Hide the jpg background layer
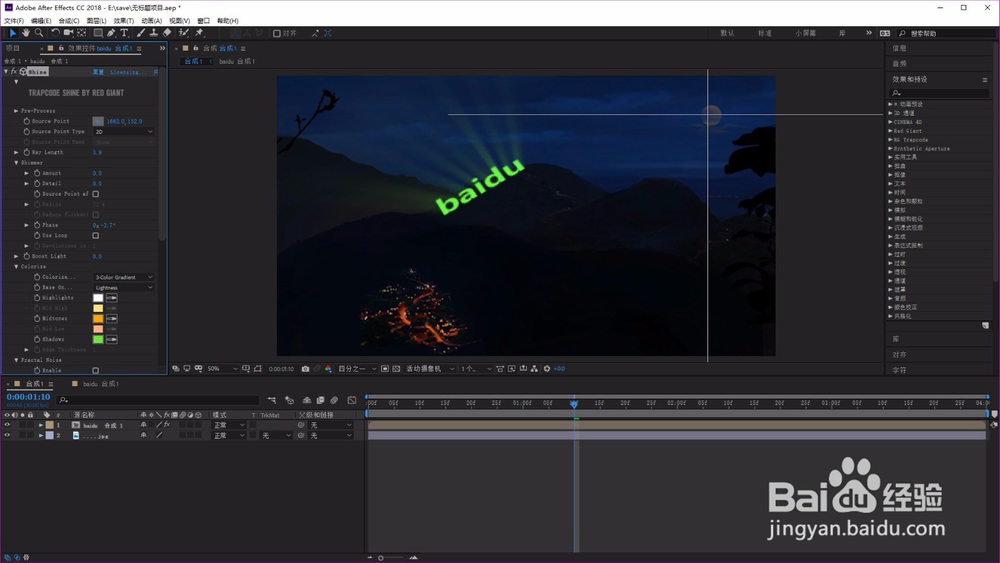The width and height of the screenshot is (1000, 563). (x=7, y=435)
